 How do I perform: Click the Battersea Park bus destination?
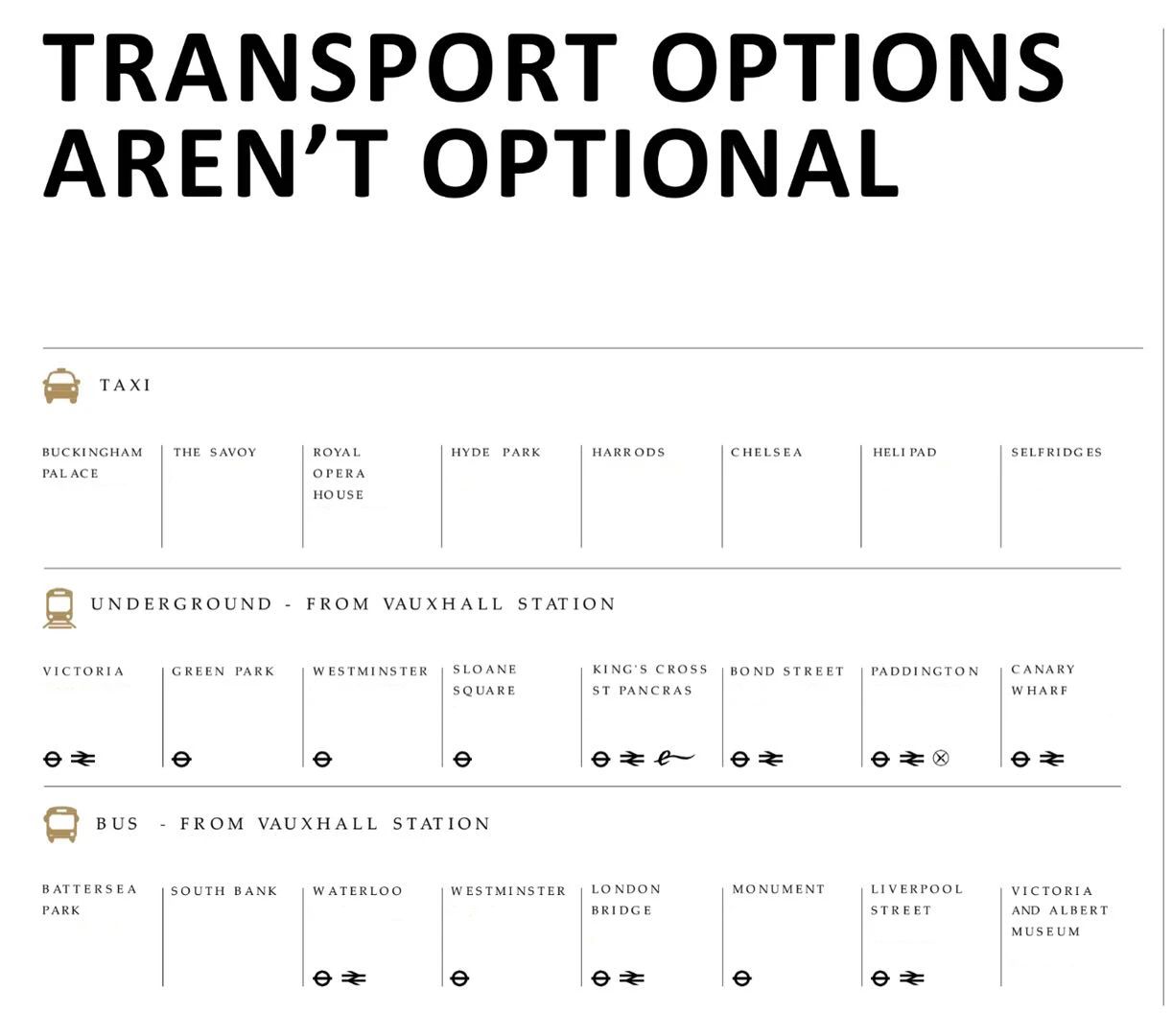(x=89, y=900)
